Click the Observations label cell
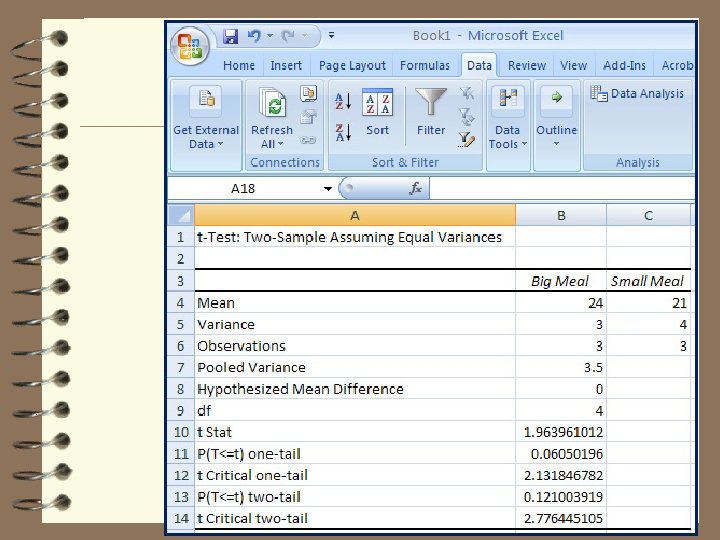Screen dimensions: 720x540 [x=354, y=346]
